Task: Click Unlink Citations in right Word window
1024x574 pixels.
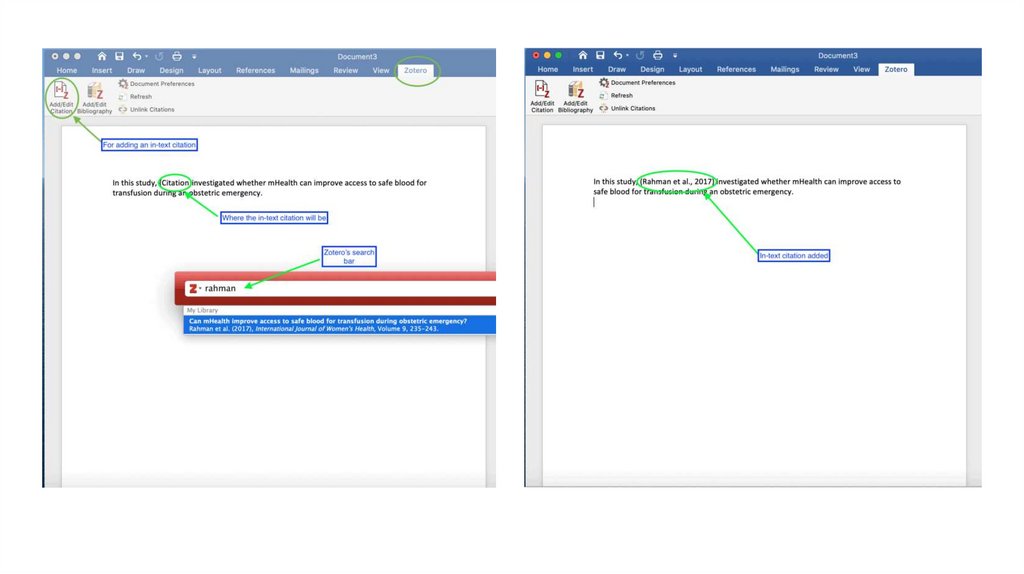Action: point(627,108)
